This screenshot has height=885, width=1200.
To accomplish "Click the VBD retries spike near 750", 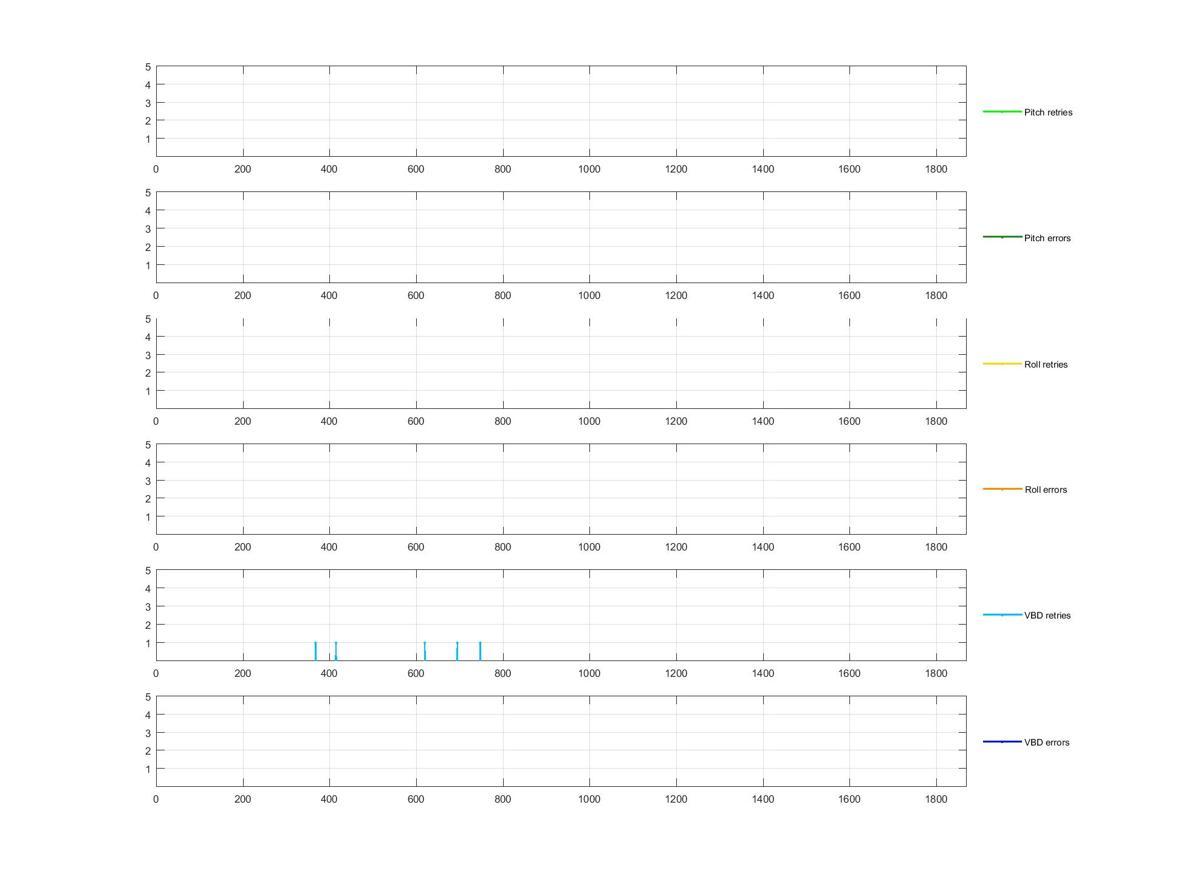I will [x=480, y=651].
